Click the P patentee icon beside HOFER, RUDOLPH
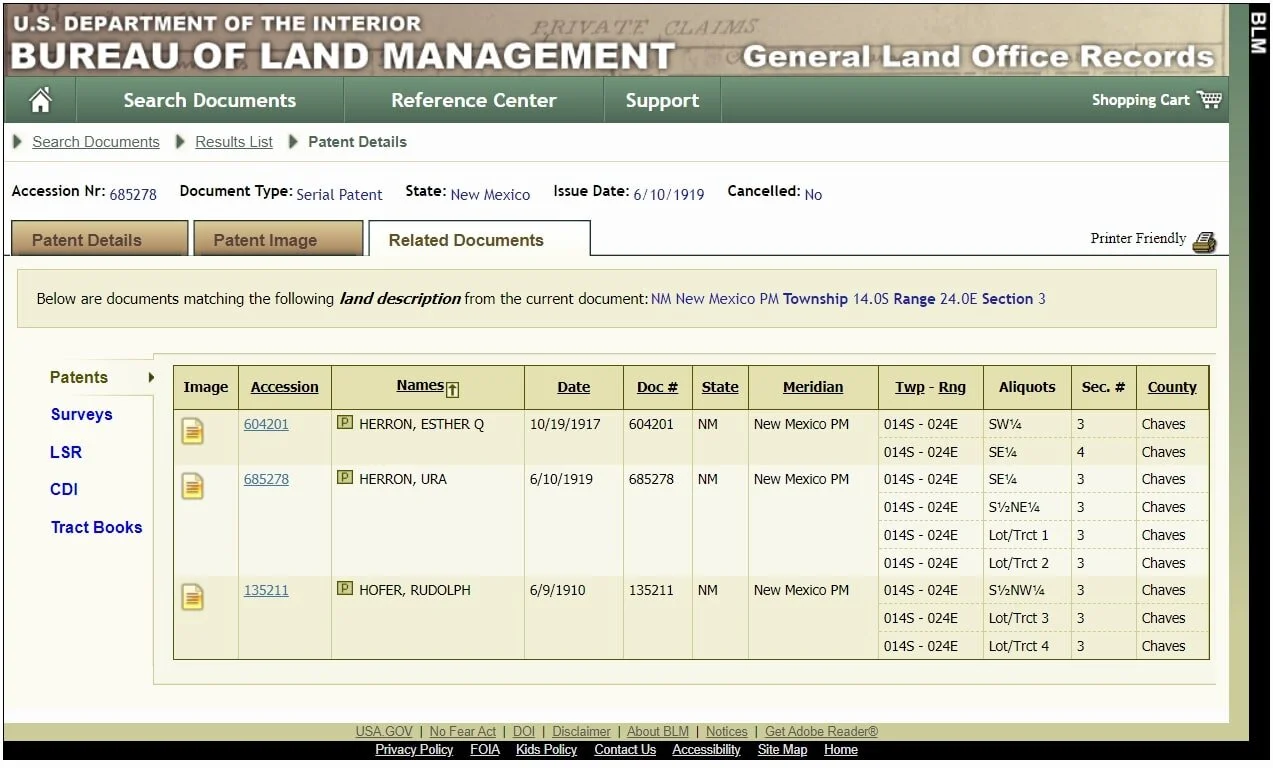 [x=345, y=589]
